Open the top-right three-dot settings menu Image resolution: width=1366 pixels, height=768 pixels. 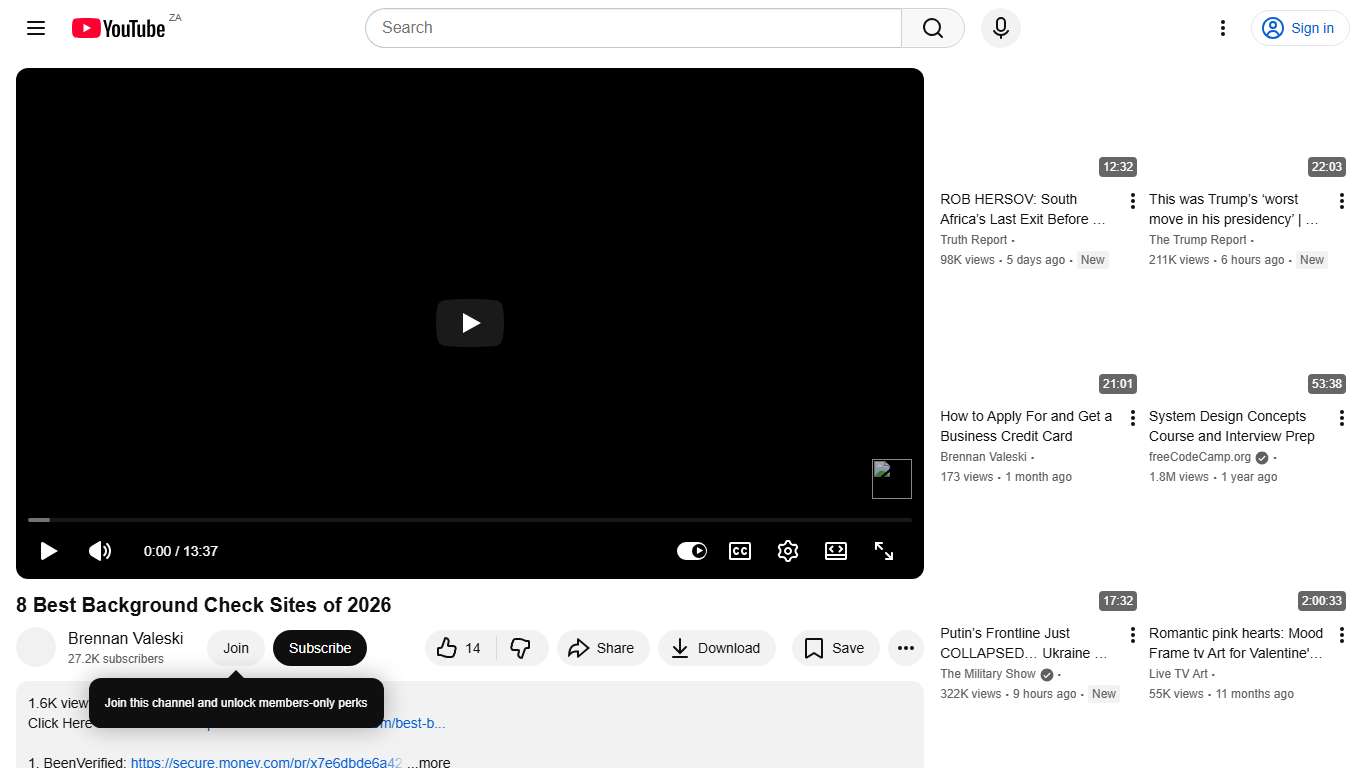[x=1222, y=28]
